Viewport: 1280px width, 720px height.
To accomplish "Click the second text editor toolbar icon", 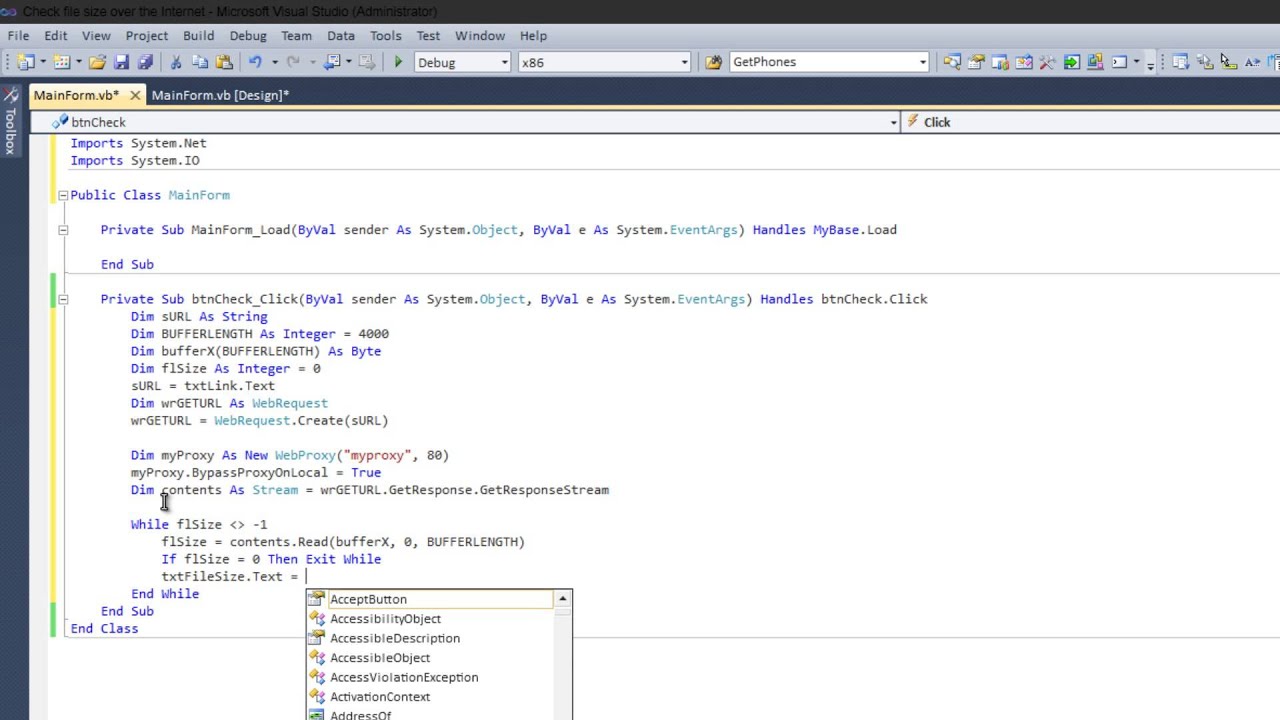I will coord(1204,62).
